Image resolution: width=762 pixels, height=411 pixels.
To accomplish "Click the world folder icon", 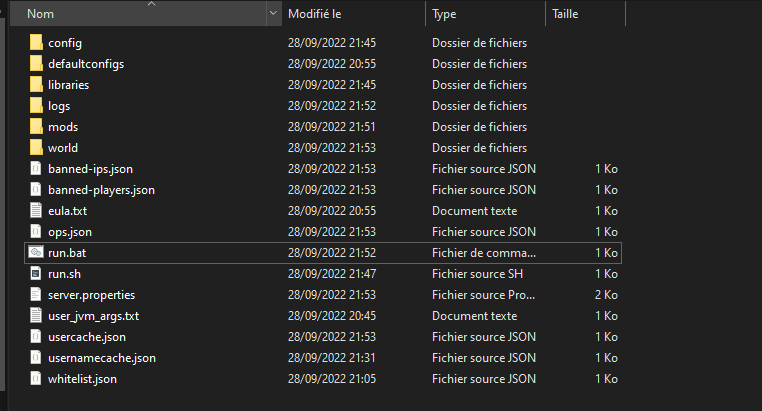I will [x=36, y=148].
